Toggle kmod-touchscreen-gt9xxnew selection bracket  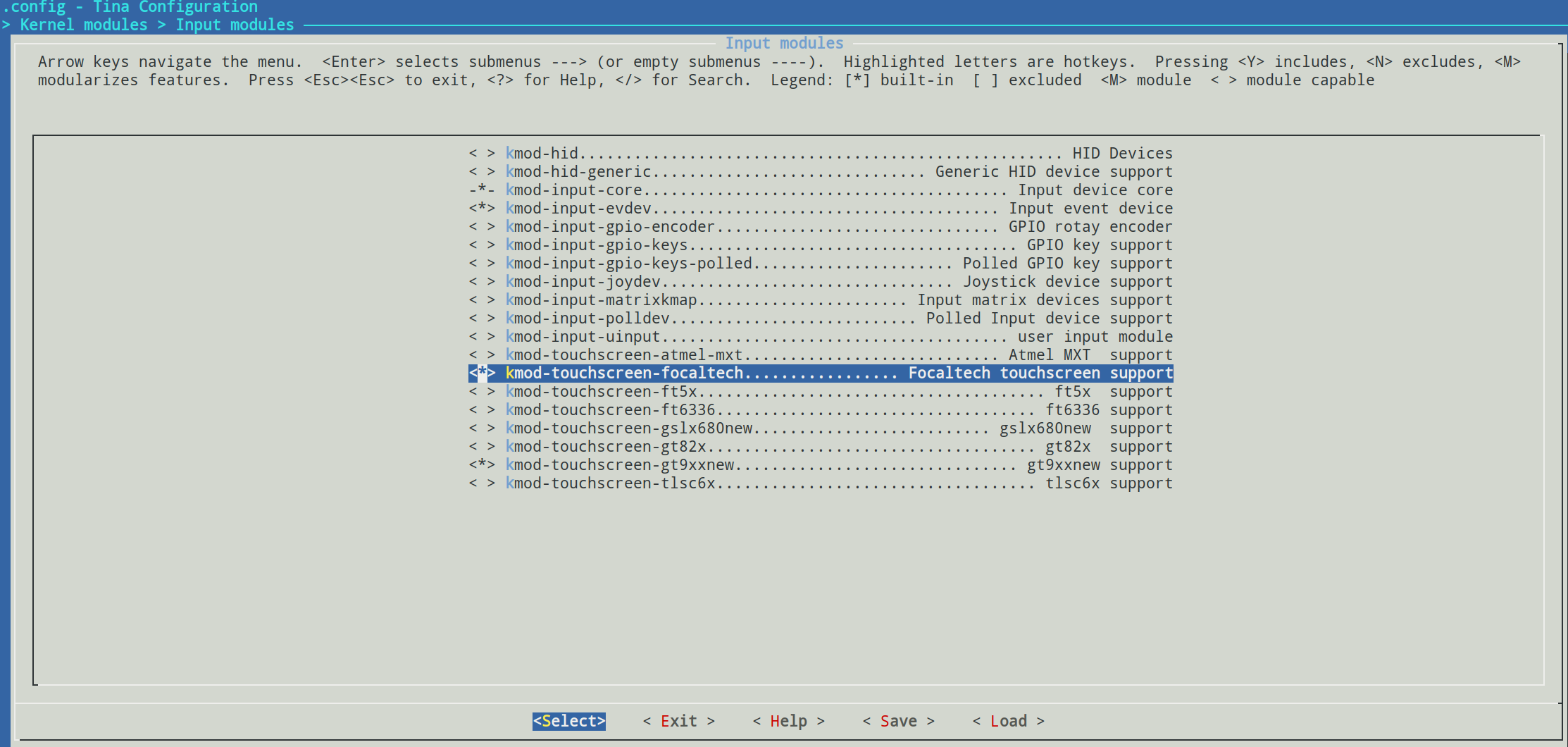point(482,465)
